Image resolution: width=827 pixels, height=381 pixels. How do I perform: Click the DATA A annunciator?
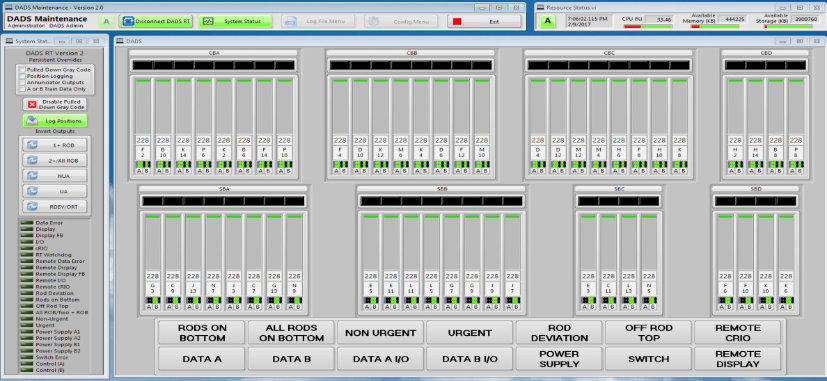click(x=202, y=359)
